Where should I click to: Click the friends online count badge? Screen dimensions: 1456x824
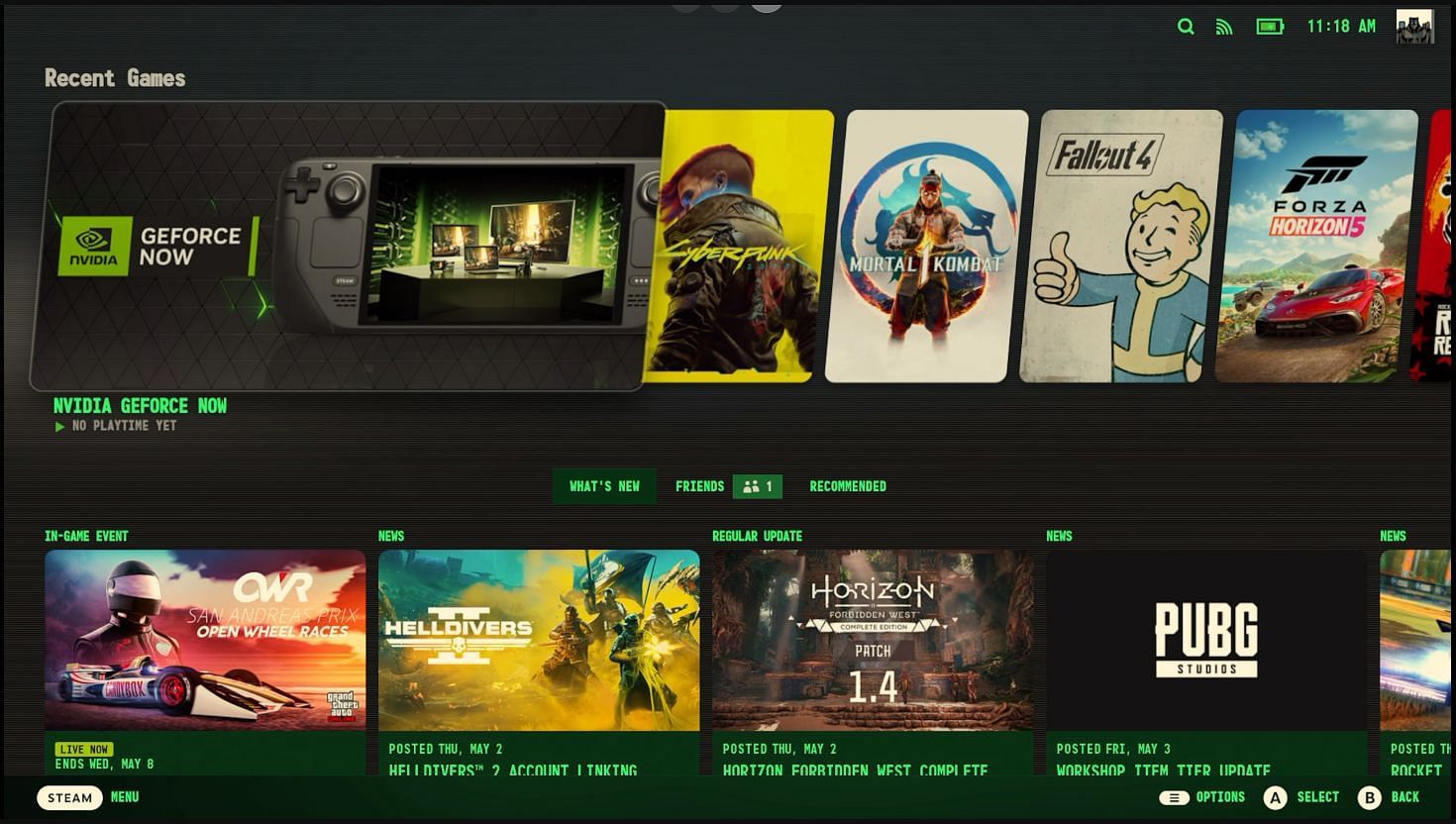point(758,486)
